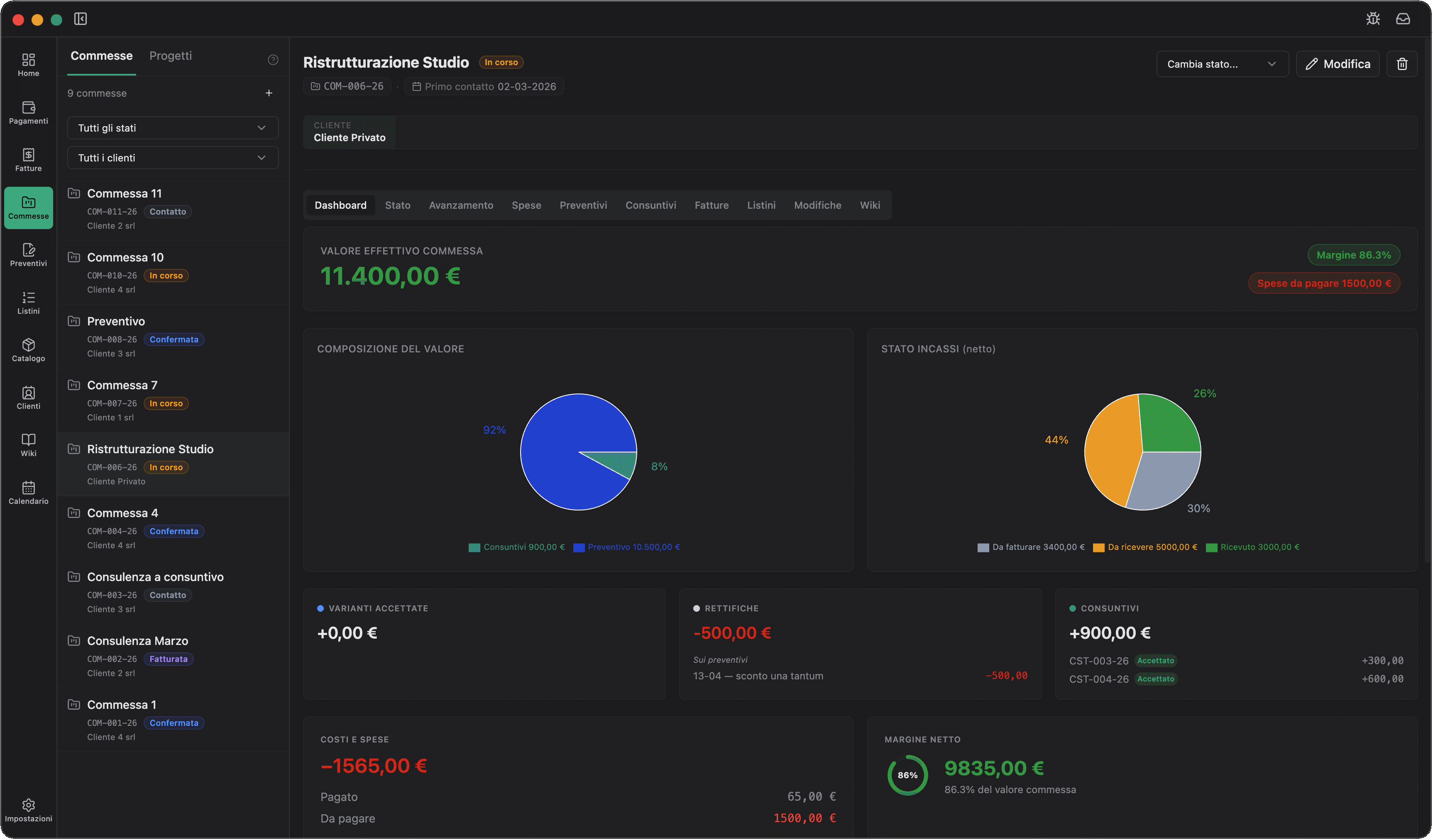Click the Preventivo blue legend swatch
Viewport: 1433px width, 840px height.
point(579,548)
